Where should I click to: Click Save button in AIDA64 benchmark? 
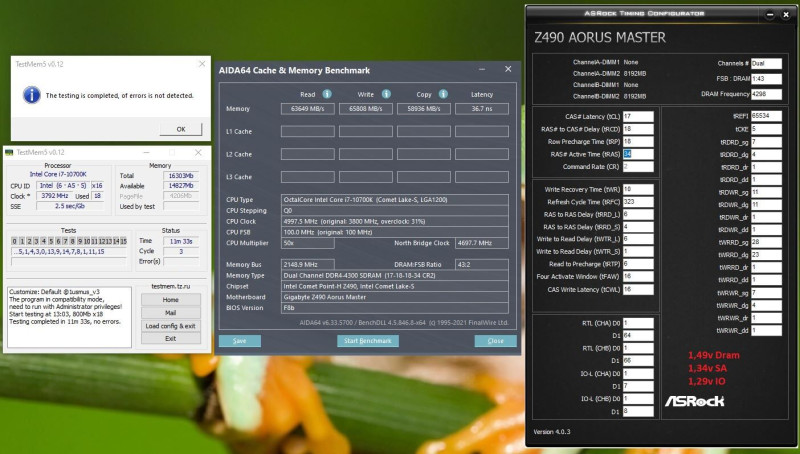pos(240,341)
